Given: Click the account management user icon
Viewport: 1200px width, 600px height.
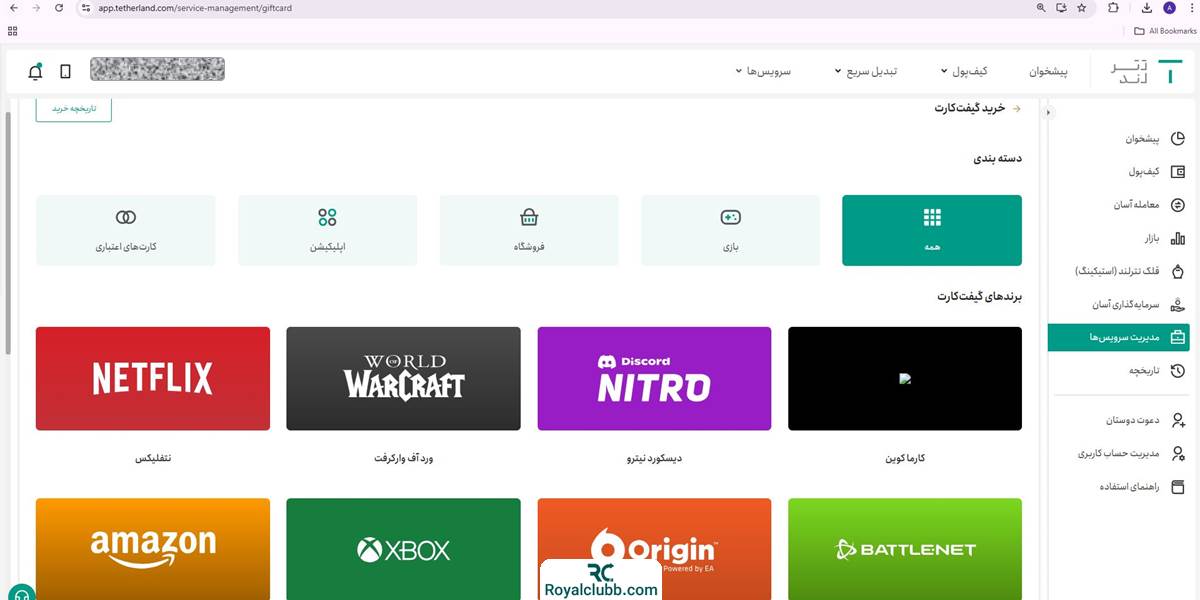Looking at the screenshot, I should pyautogui.click(x=1177, y=453).
